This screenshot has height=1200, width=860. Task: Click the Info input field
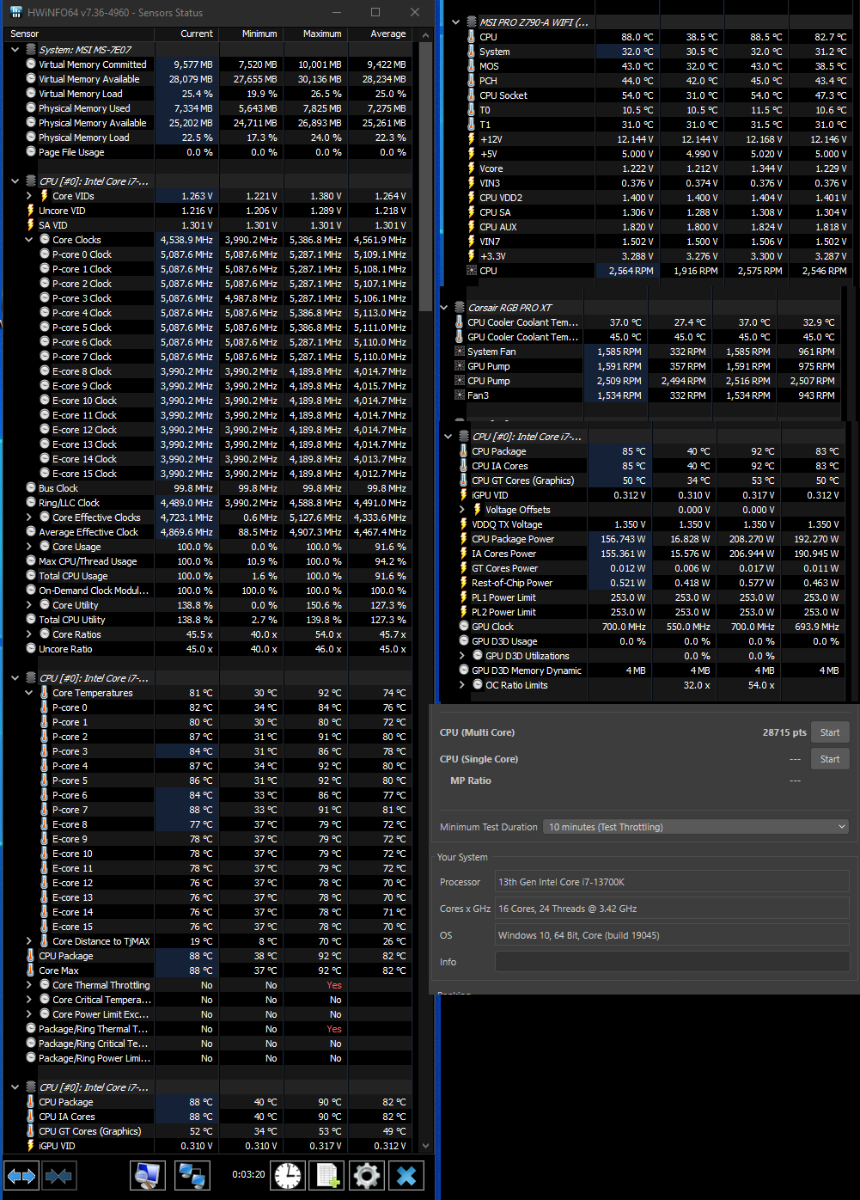coord(672,962)
